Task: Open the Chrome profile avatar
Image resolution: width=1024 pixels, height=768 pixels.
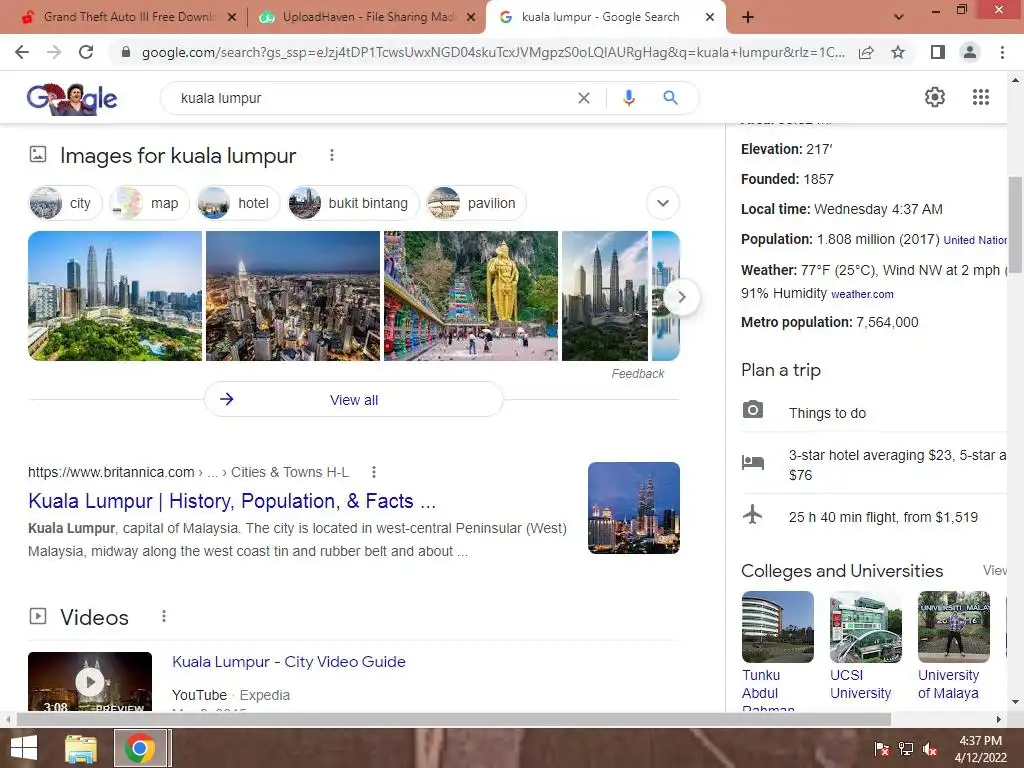Action: [970, 52]
